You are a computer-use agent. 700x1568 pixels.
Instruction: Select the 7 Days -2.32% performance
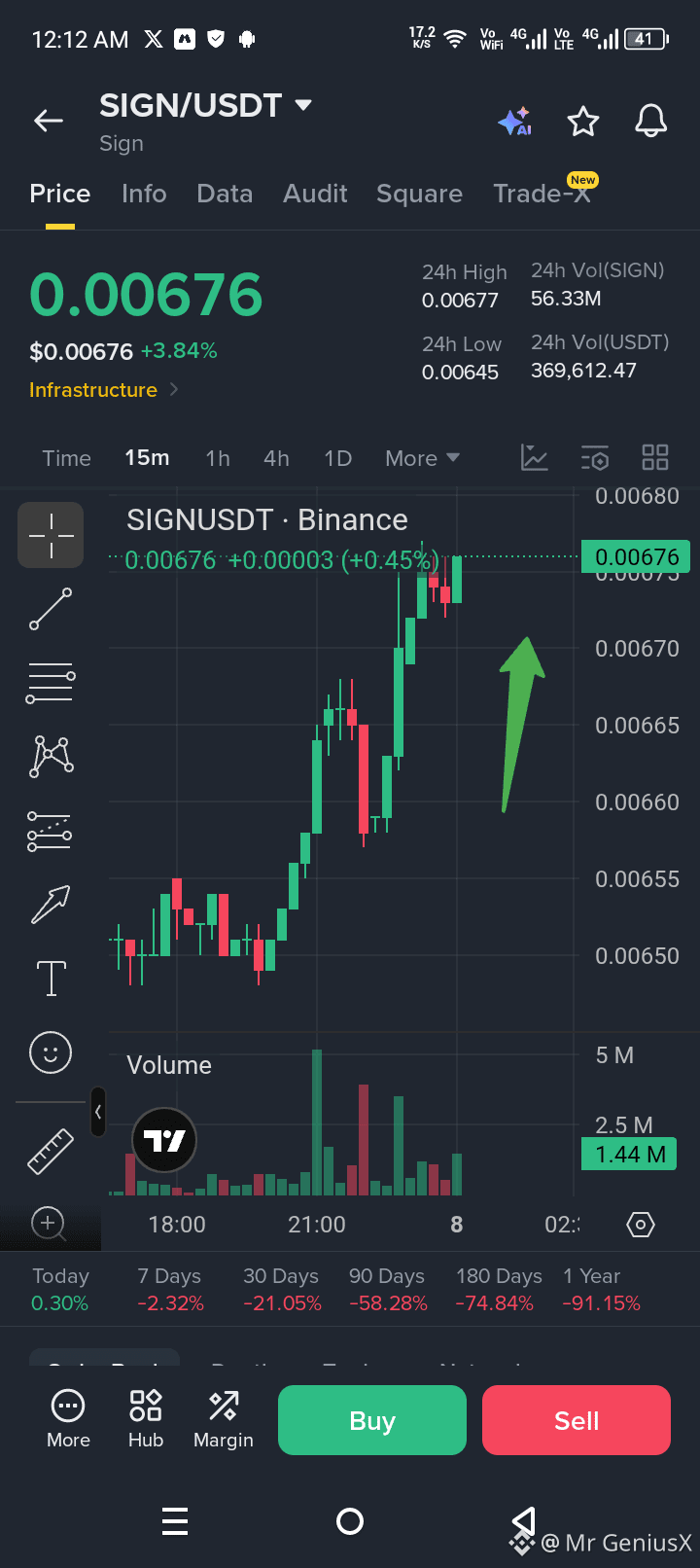(x=170, y=1290)
